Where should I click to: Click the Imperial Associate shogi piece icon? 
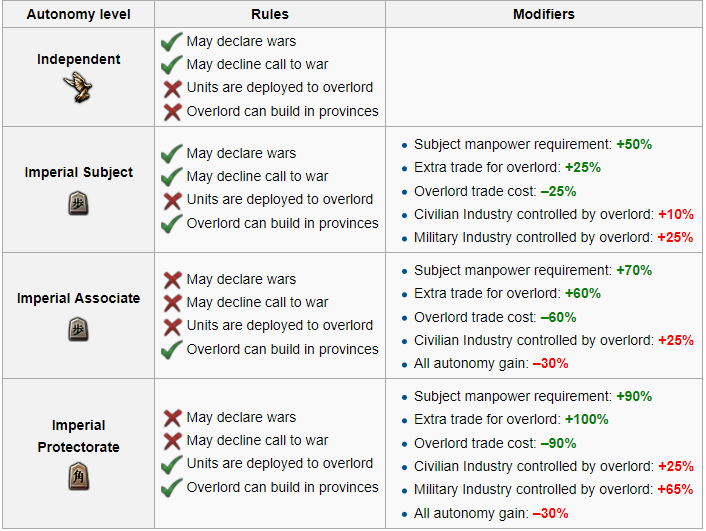(78, 328)
